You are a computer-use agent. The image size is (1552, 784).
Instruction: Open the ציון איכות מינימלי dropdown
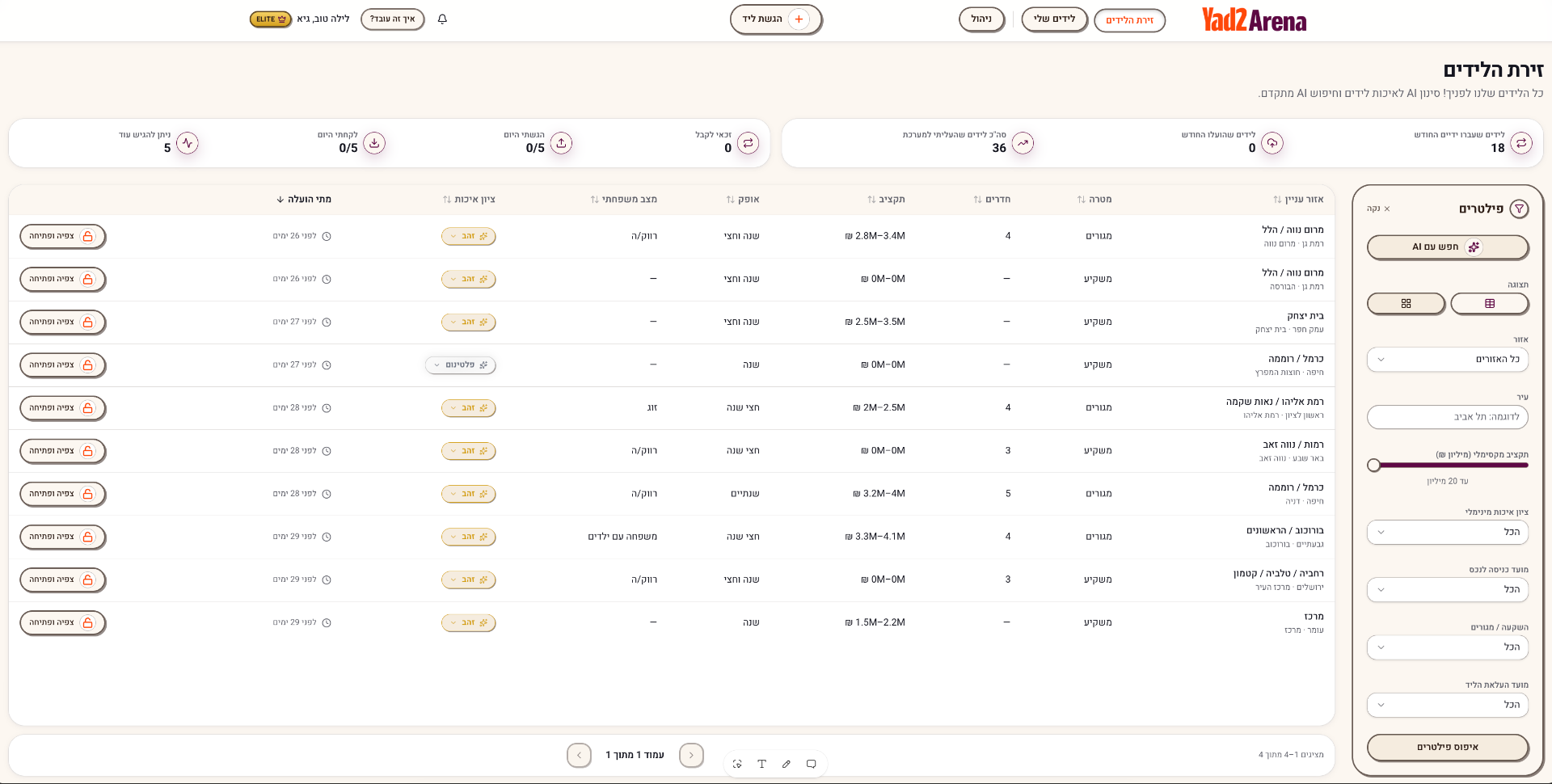point(1447,533)
